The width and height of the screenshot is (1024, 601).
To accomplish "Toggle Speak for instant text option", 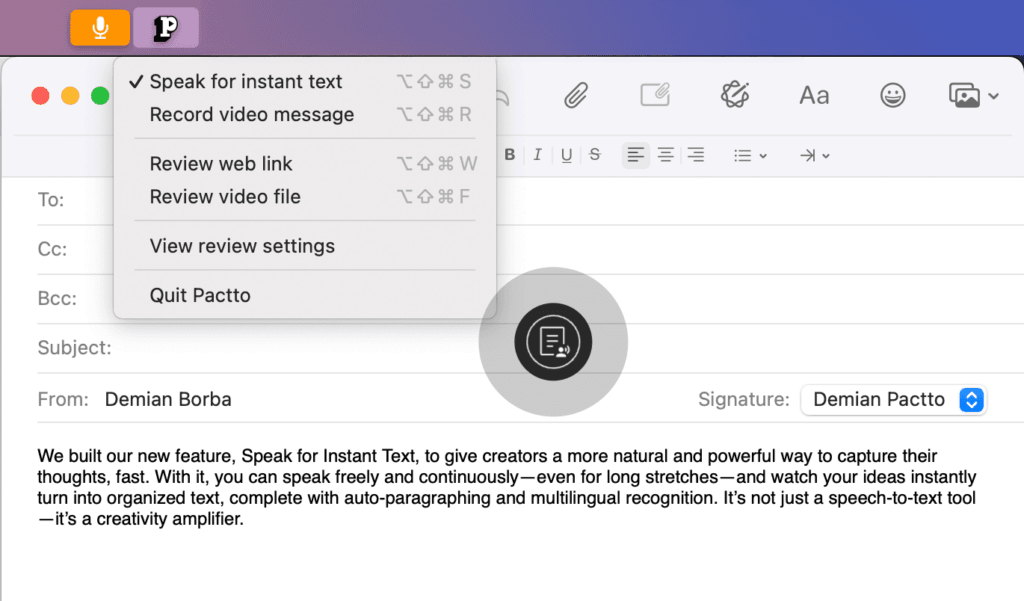I will [x=304, y=81].
